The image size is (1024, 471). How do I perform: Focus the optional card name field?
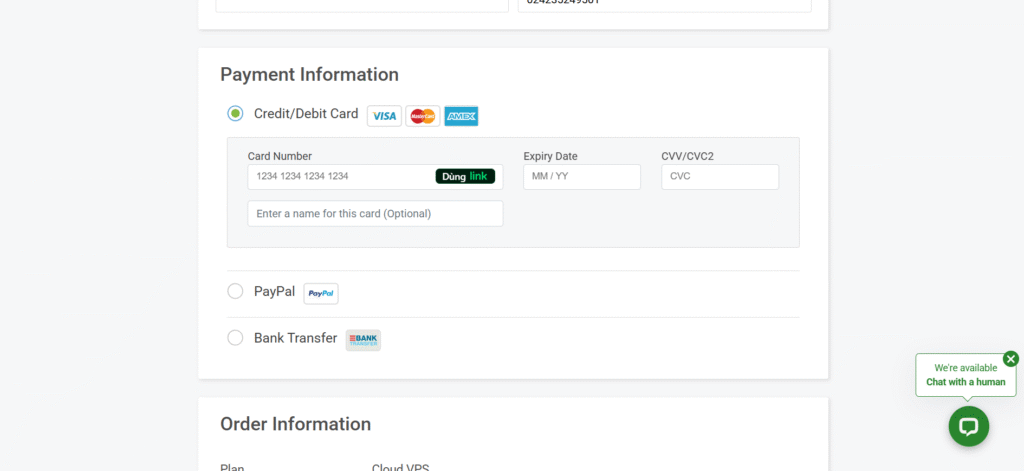pyautogui.click(x=375, y=214)
